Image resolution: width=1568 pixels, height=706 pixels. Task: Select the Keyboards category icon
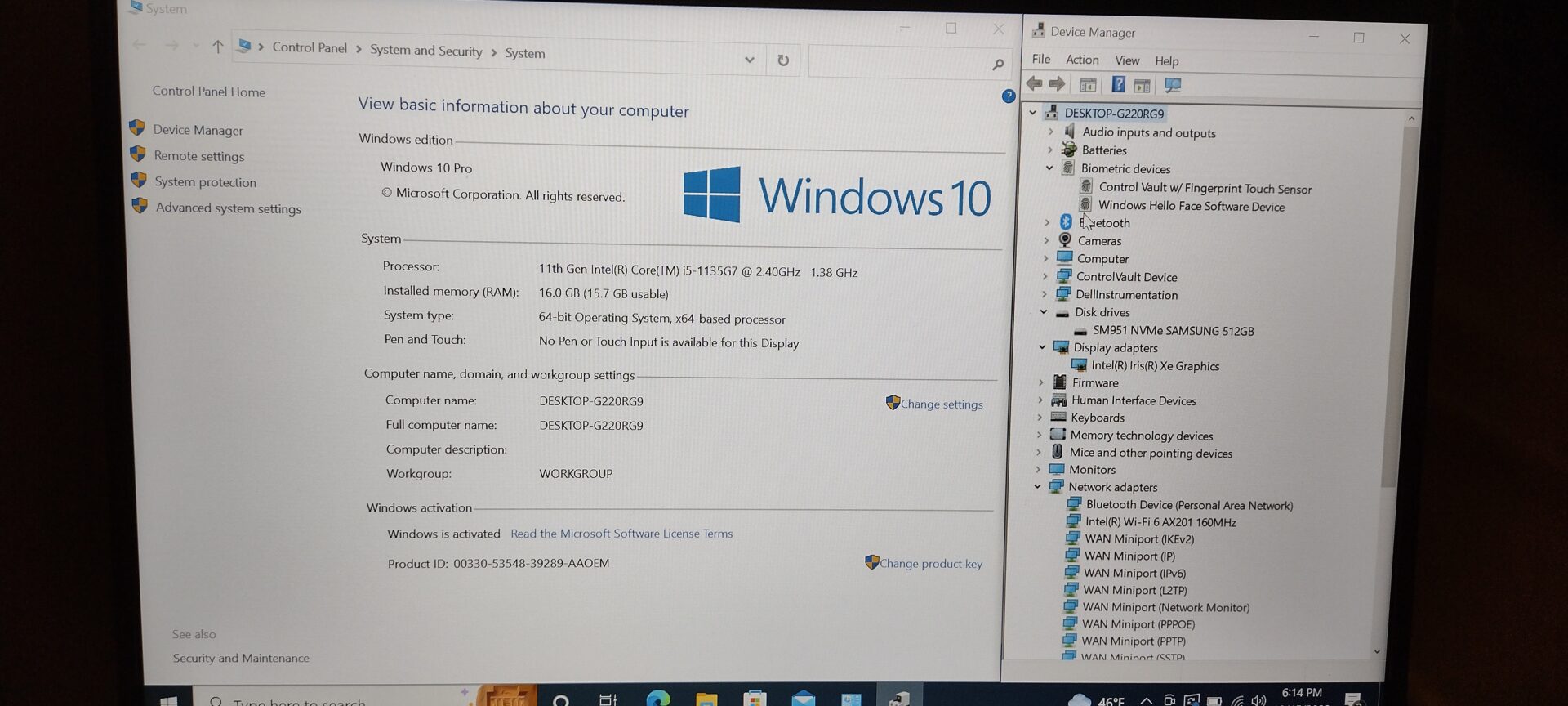[1059, 417]
